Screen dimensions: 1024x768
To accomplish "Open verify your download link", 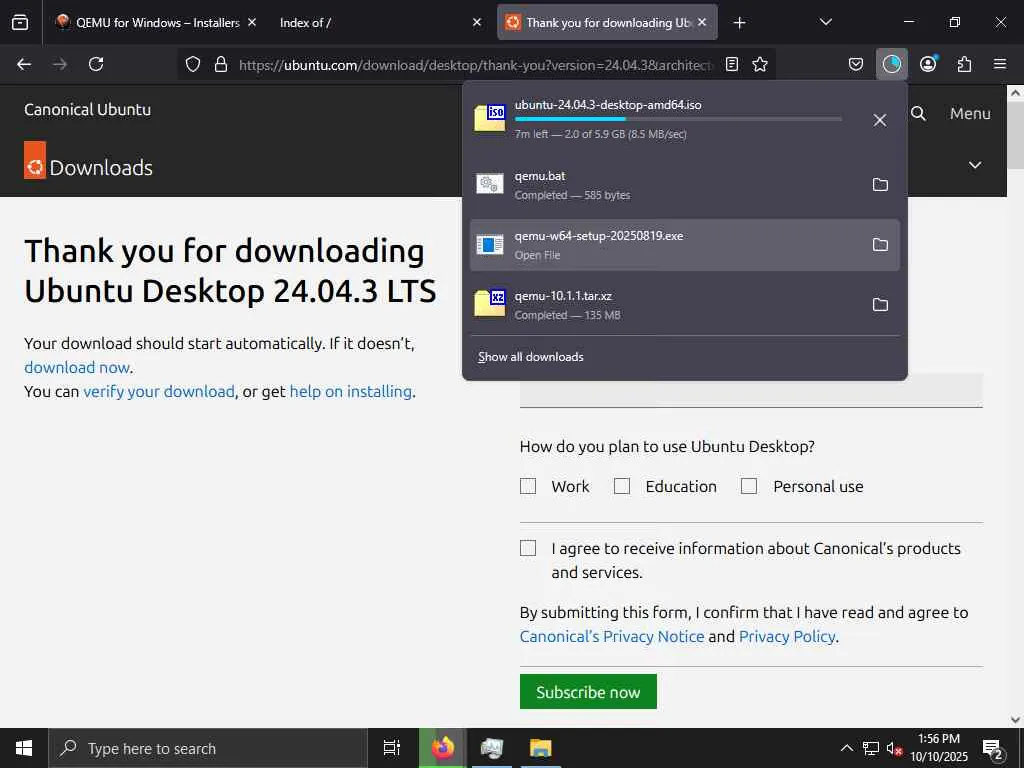I will [159, 392].
